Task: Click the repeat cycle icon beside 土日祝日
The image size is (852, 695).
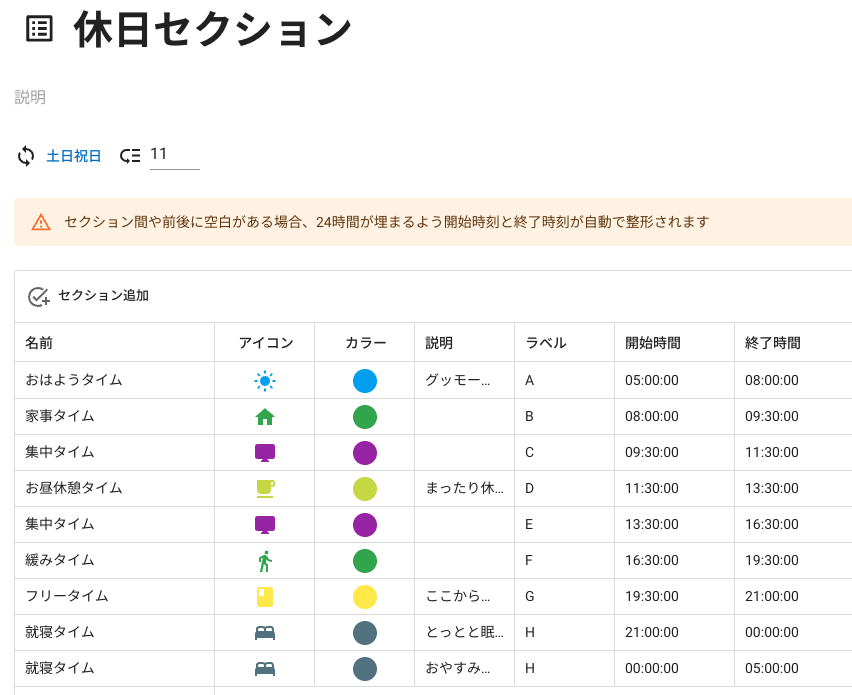Action: click(x=26, y=156)
